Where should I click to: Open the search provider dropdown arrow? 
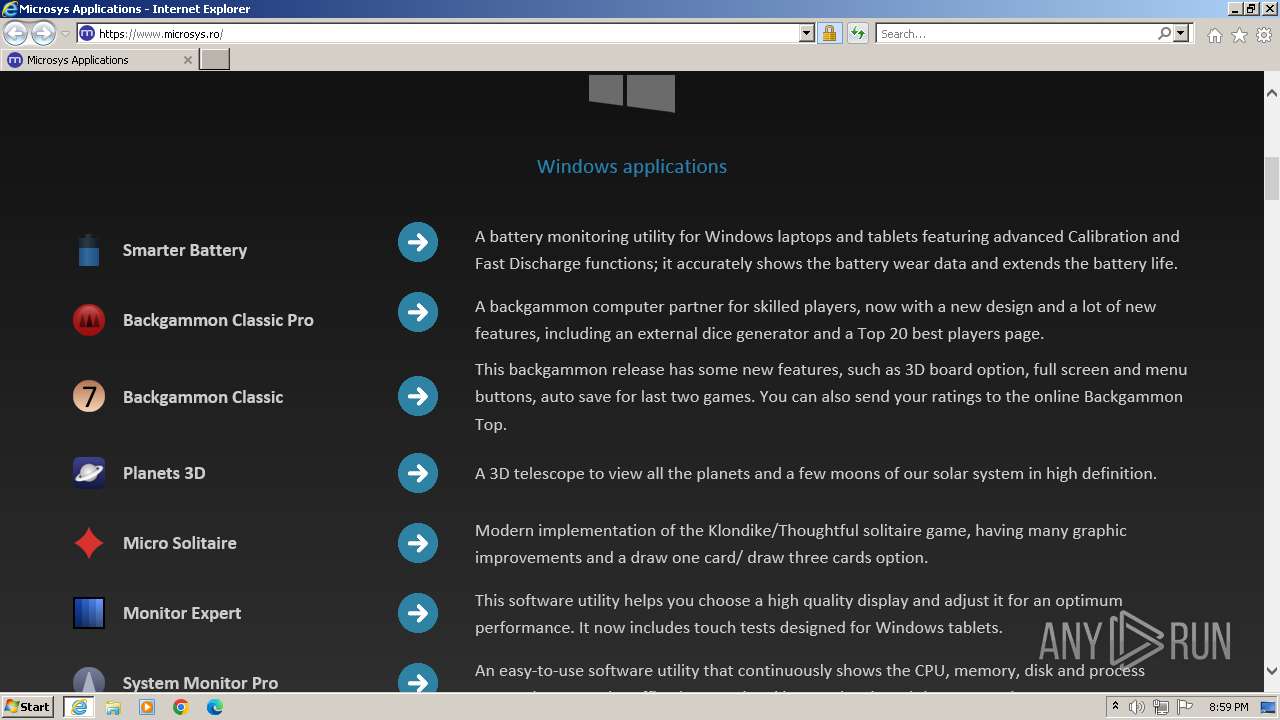point(1181,33)
